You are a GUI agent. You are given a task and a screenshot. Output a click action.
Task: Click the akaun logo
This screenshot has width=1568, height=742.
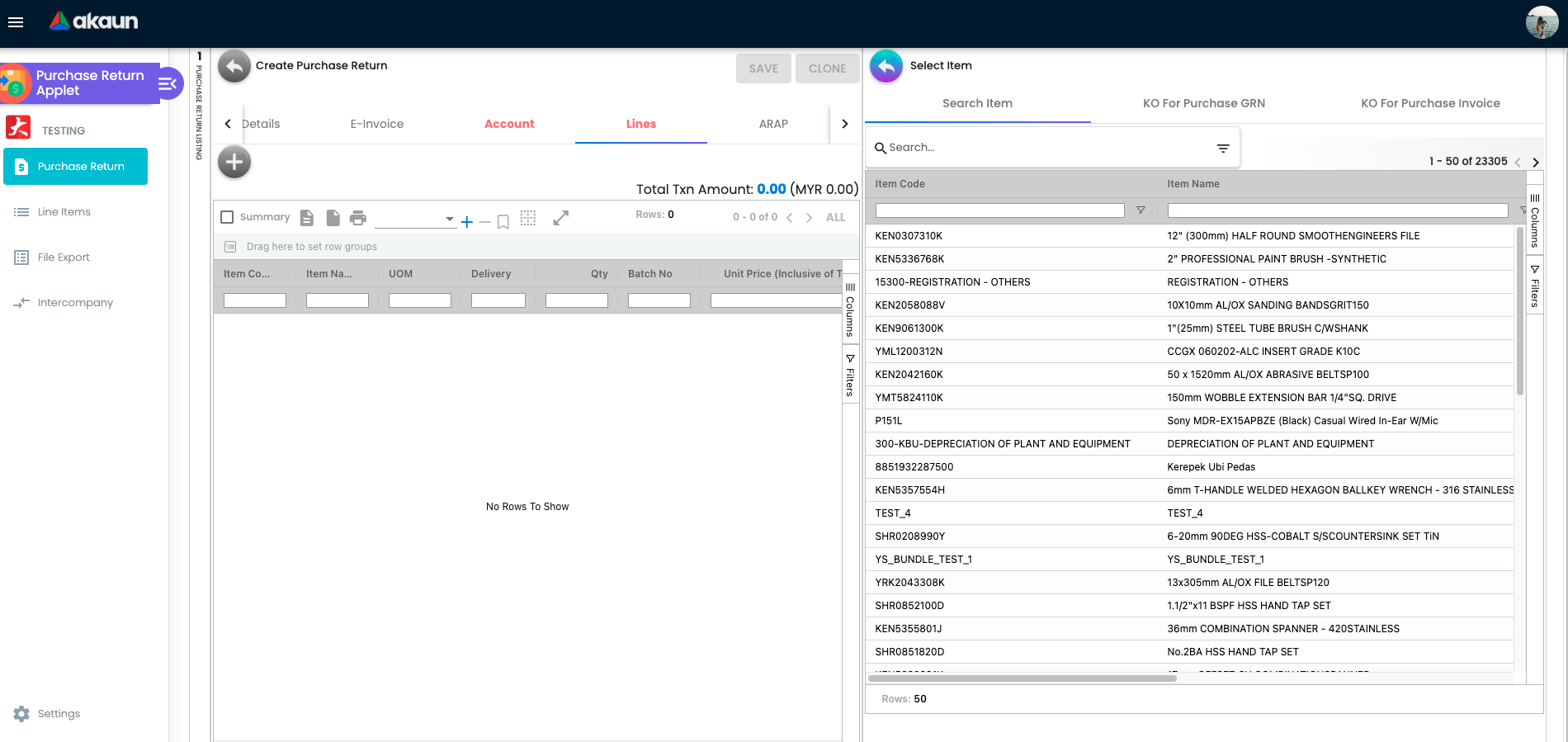click(x=93, y=21)
